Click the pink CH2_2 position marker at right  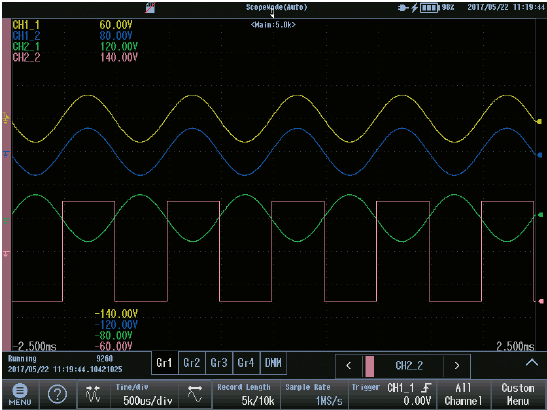pyautogui.click(x=540, y=301)
